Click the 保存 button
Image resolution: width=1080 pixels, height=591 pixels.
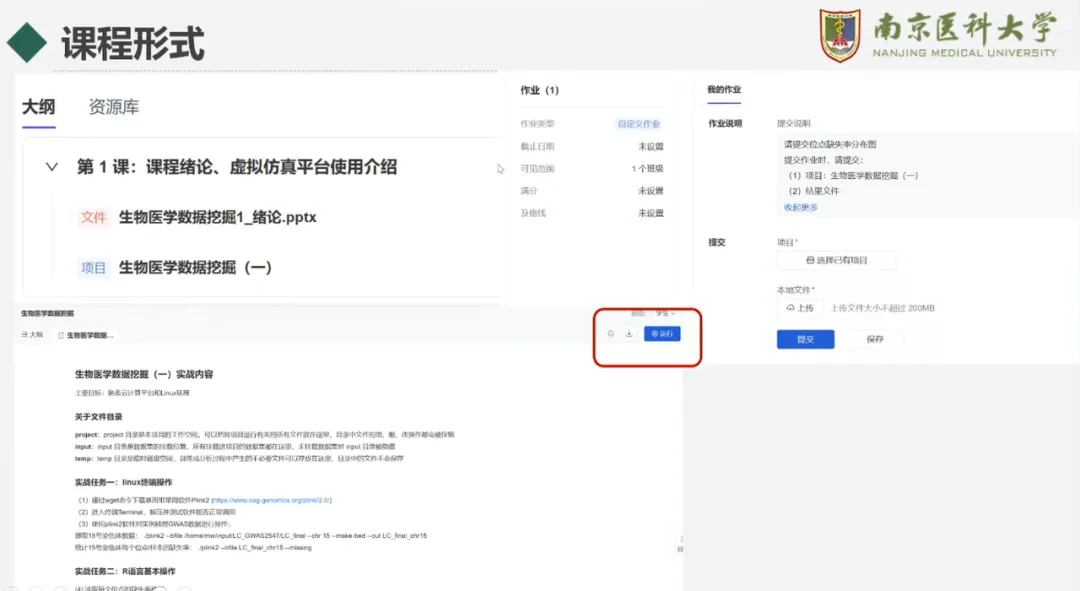pos(875,339)
